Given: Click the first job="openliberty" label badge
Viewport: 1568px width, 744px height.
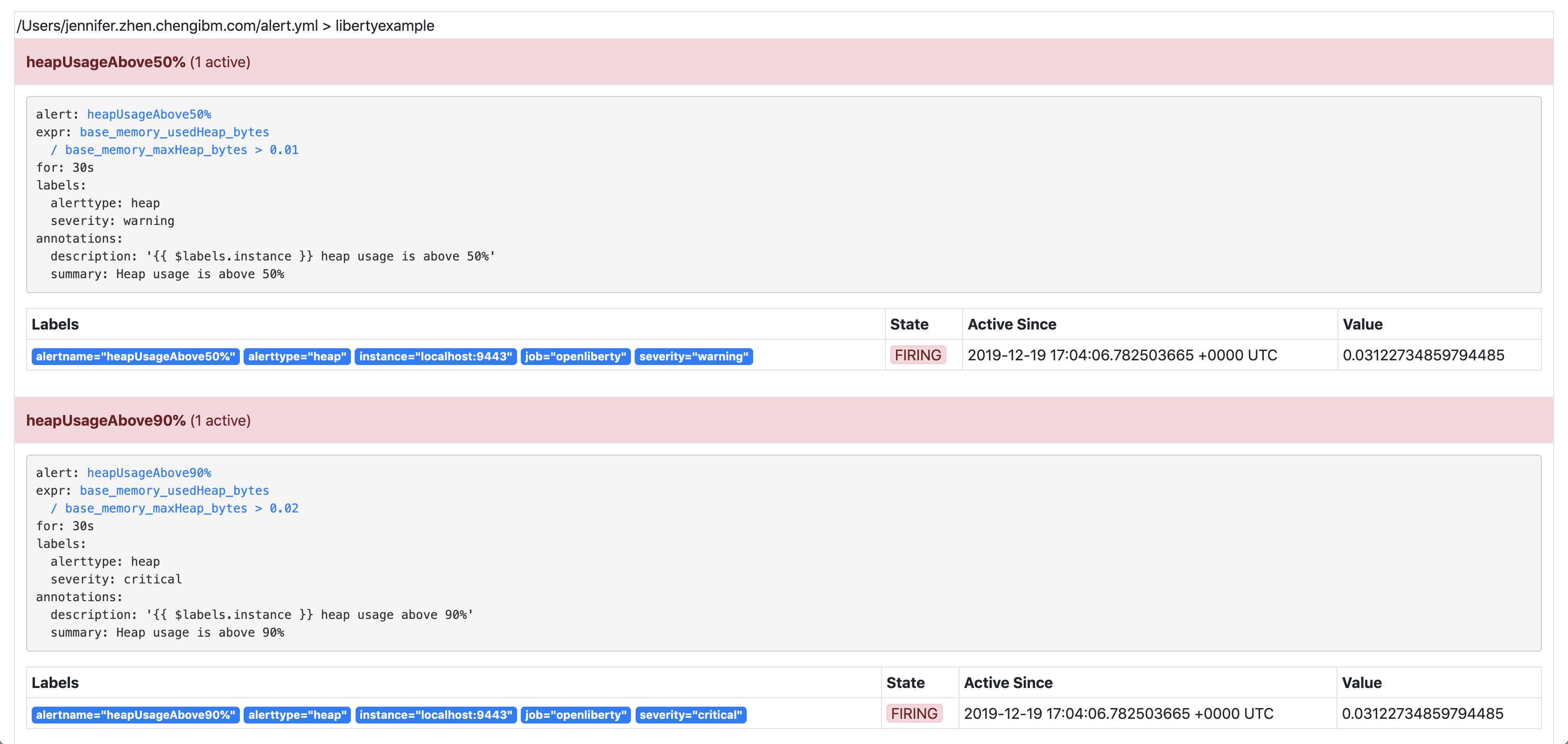Looking at the screenshot, I should [575, 357].
